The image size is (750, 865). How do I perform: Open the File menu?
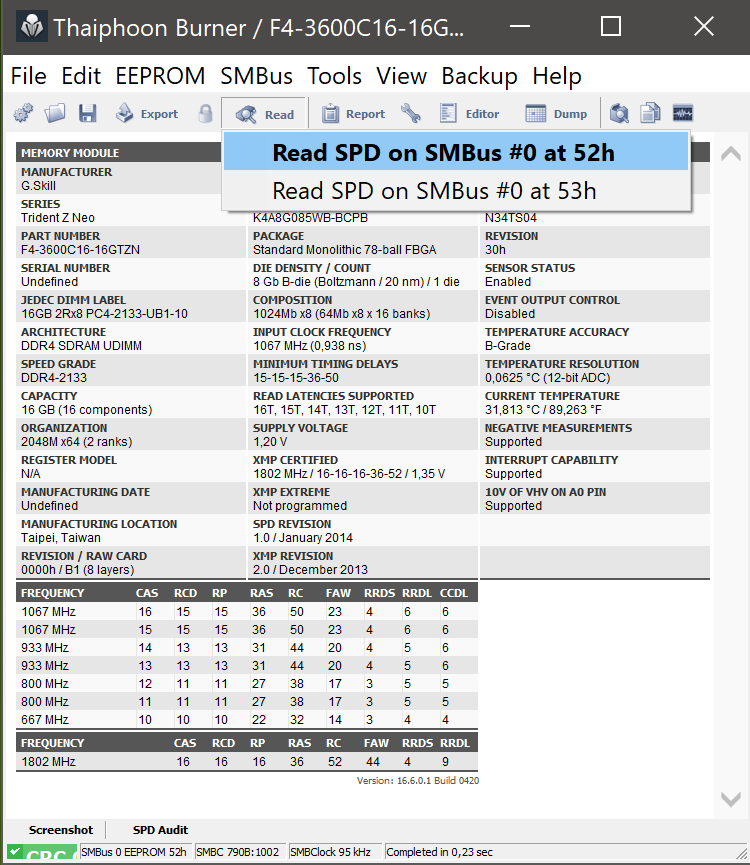29,76
